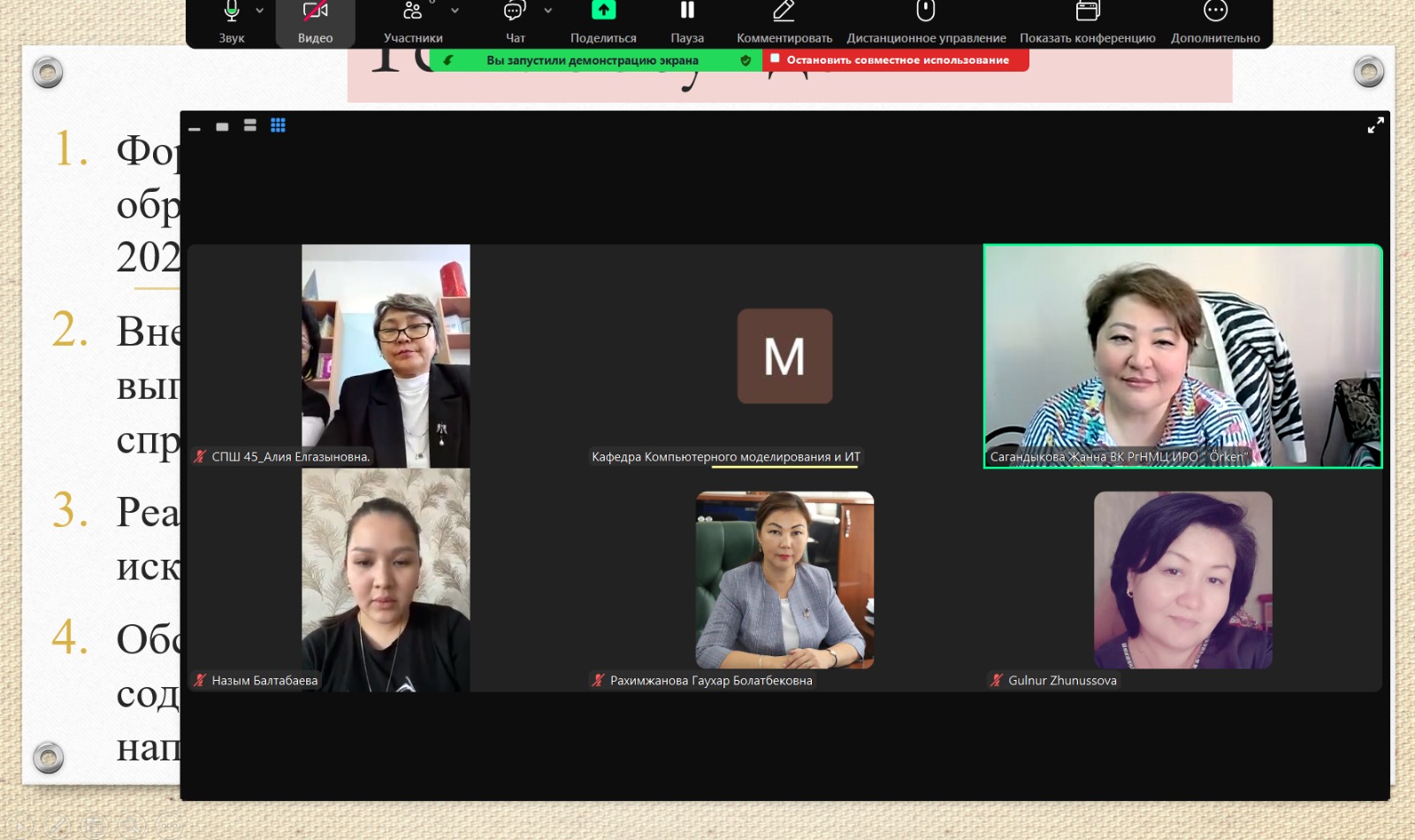Switch to the two-row strip video view

250,126
